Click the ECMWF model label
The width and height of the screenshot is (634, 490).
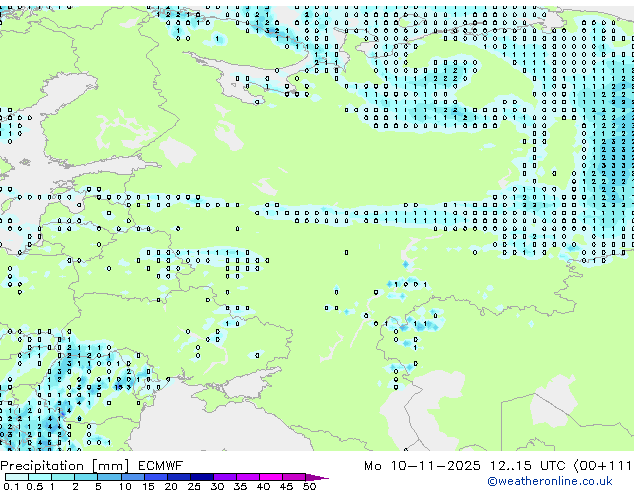point(161,466)
